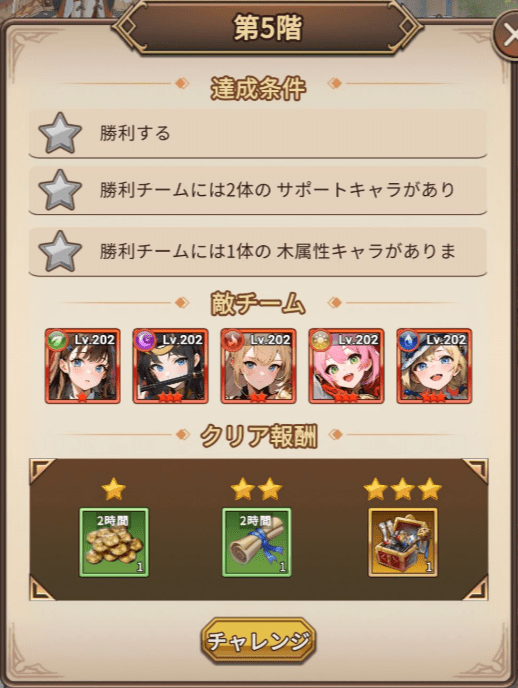This screenshot has width=518, height=688.
Task: Open the treasure chest three-star reward
Action: (403, 542)
